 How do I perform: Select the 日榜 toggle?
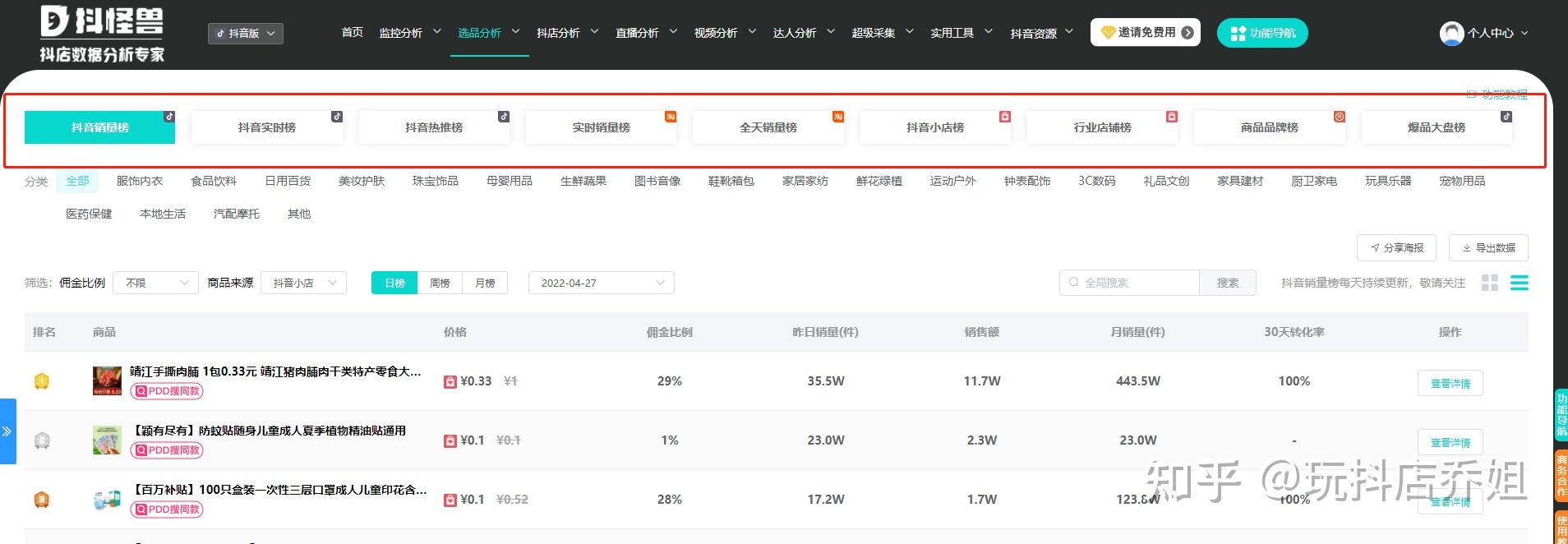point(394,283)
